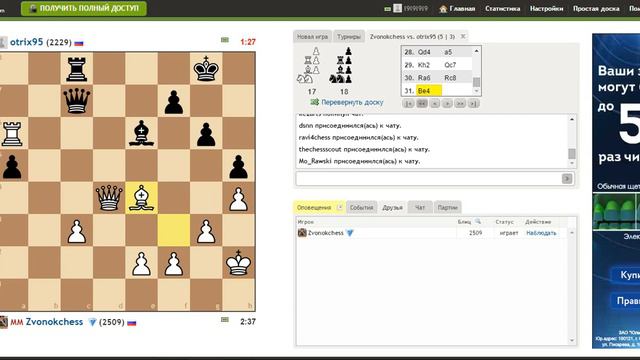Viewport: 640px width, 360px height.
Task: Select move 29. Kh2 in move list
Action: [x=424, y=65]
